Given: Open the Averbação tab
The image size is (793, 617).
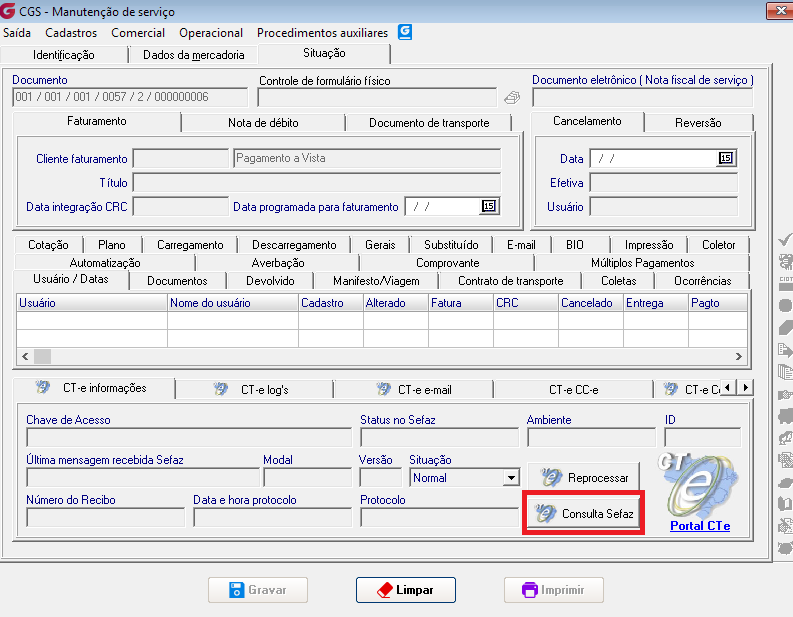Looking at the screenshot, I should point(278,263).
